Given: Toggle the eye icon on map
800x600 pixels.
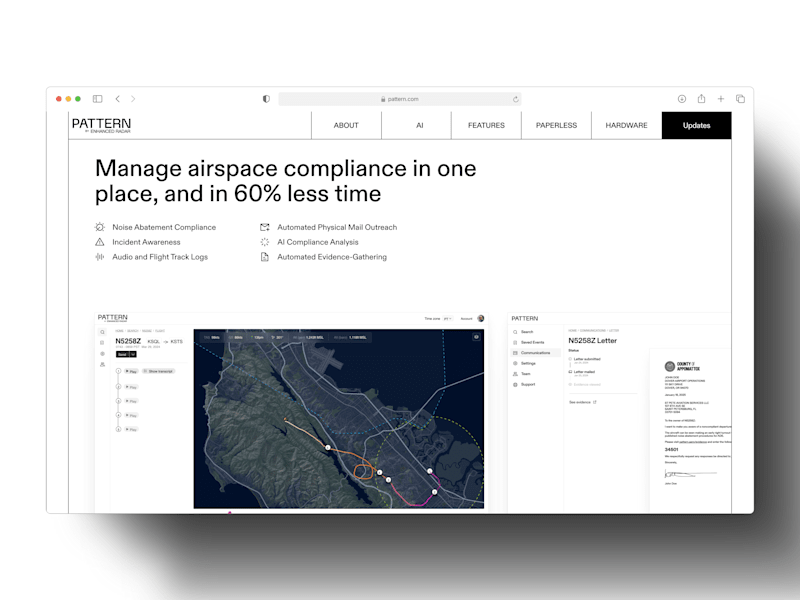Looking at the screenshot, I should click(476, 337).
